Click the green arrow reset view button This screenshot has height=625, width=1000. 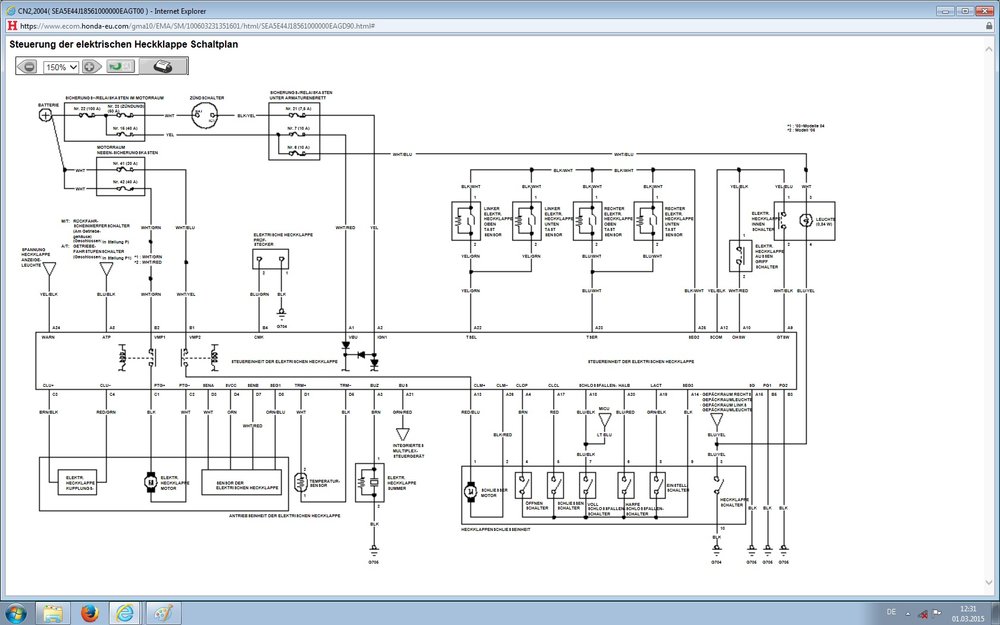[121, 67]
